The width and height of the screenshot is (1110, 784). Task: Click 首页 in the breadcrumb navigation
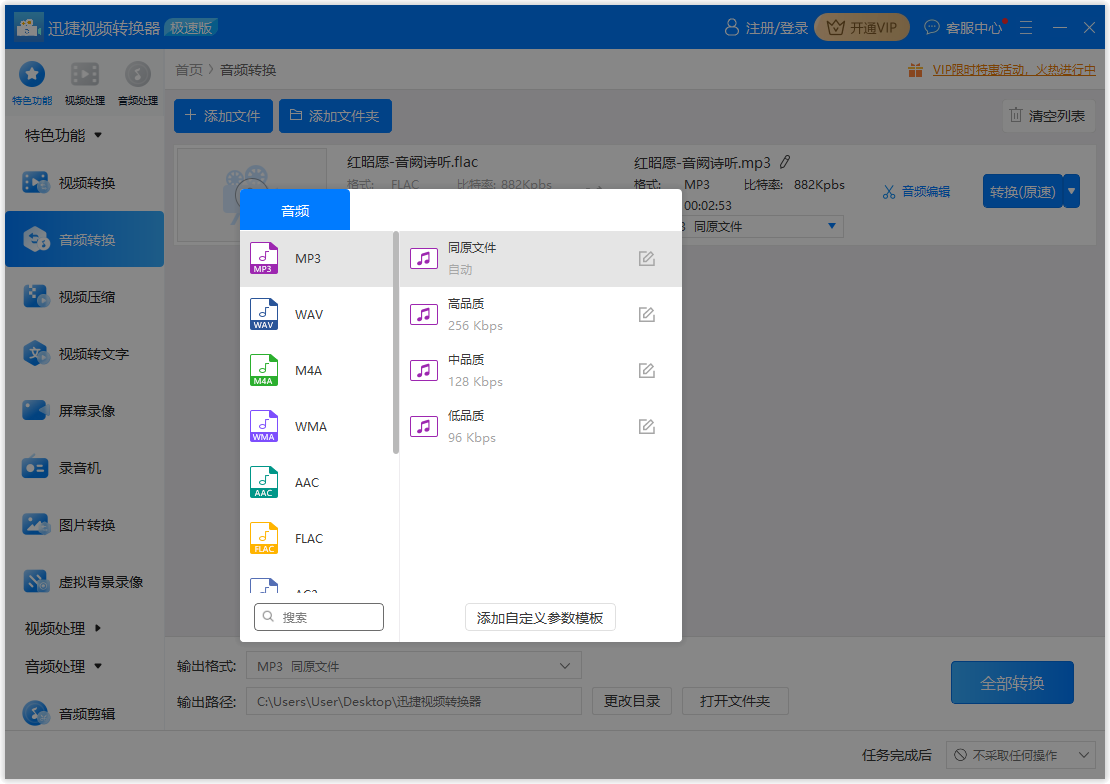[x=188, y=69]
